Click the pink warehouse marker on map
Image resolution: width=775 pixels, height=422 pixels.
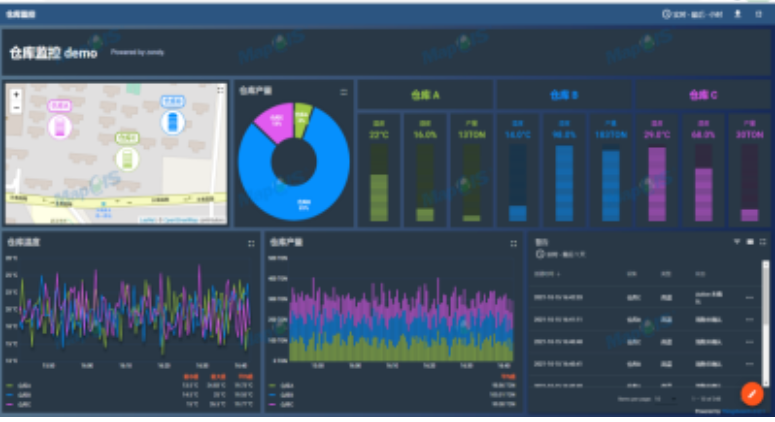[60, 127]
